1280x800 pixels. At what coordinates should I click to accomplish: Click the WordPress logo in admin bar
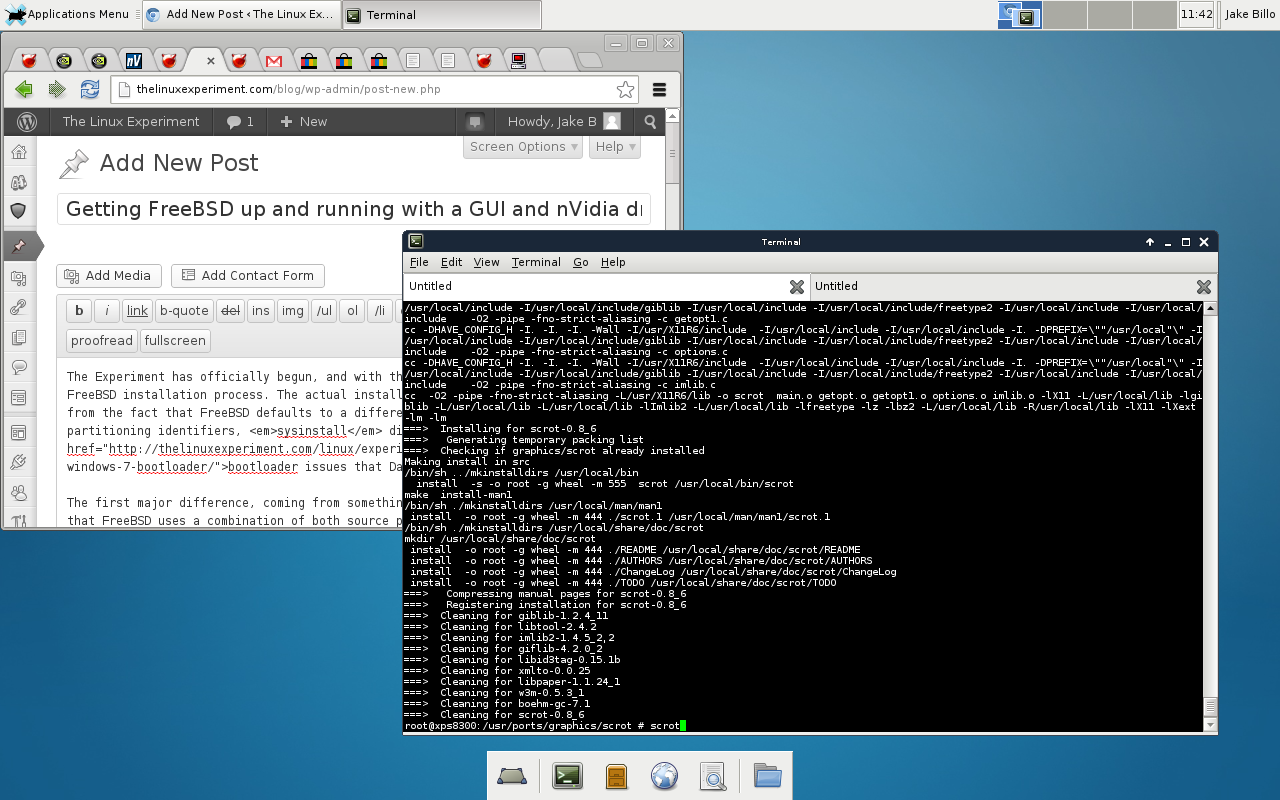tap(27, 122)
